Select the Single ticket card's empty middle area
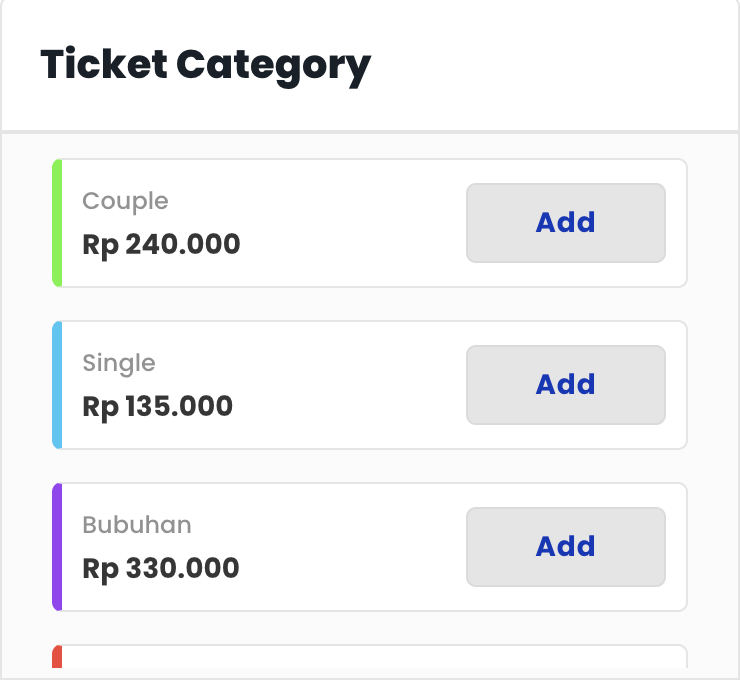 coord(350,385)
